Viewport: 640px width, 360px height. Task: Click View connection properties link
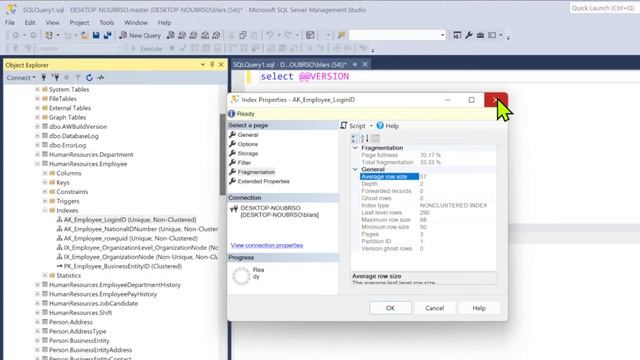[267, 245]
